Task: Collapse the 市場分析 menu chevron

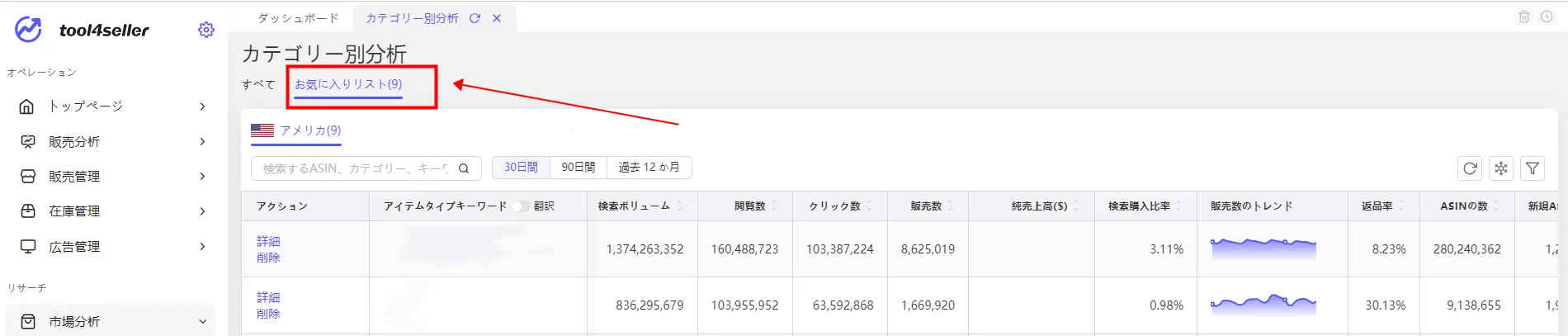Action: tap(203, 322)
